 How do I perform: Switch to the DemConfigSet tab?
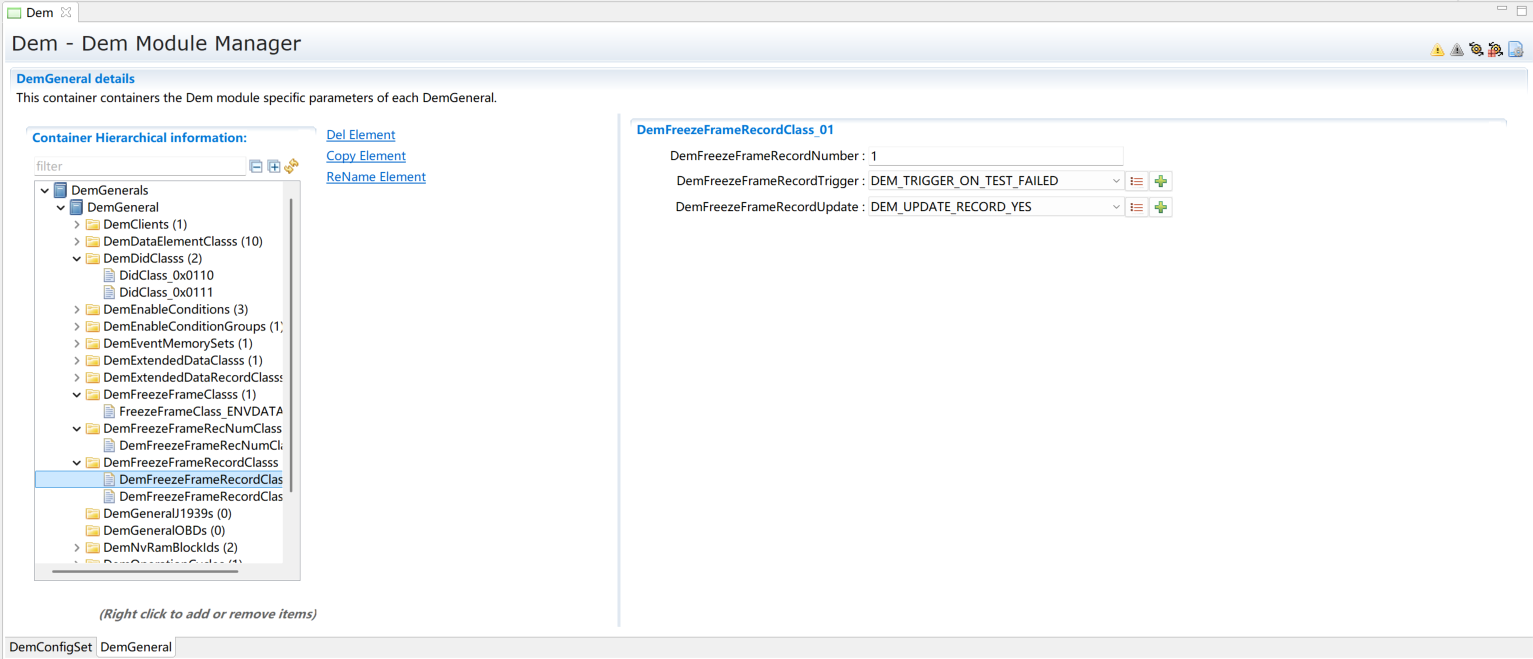[50, 647]
